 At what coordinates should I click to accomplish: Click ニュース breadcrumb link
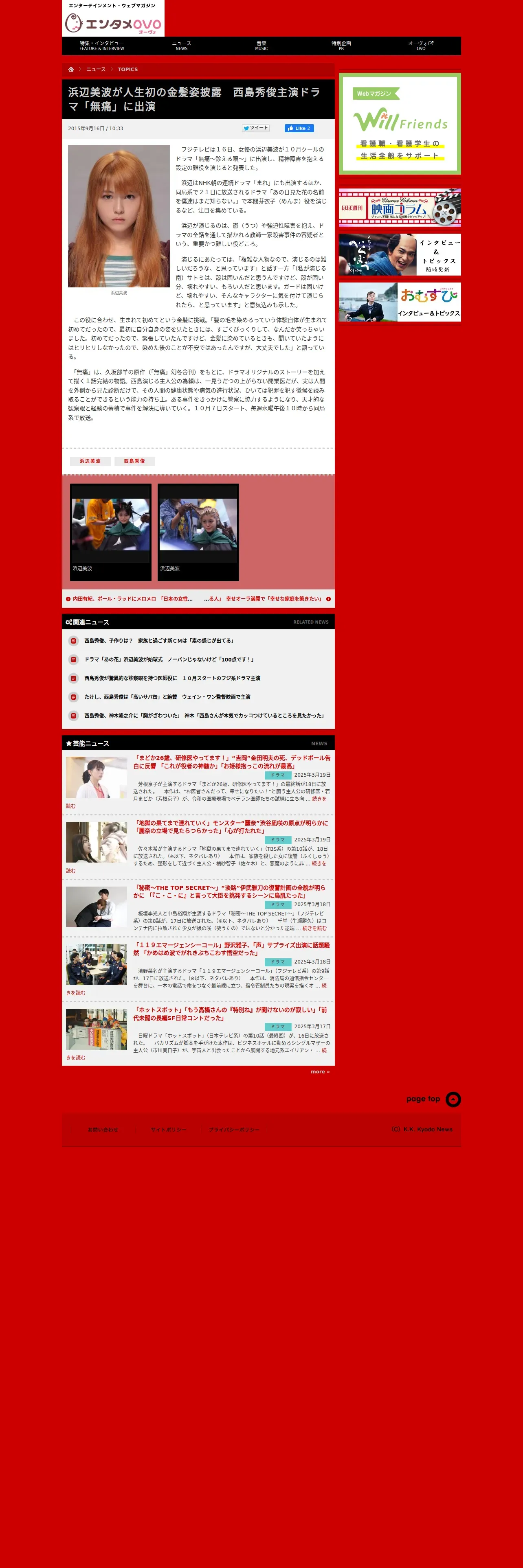coord(96,69)
